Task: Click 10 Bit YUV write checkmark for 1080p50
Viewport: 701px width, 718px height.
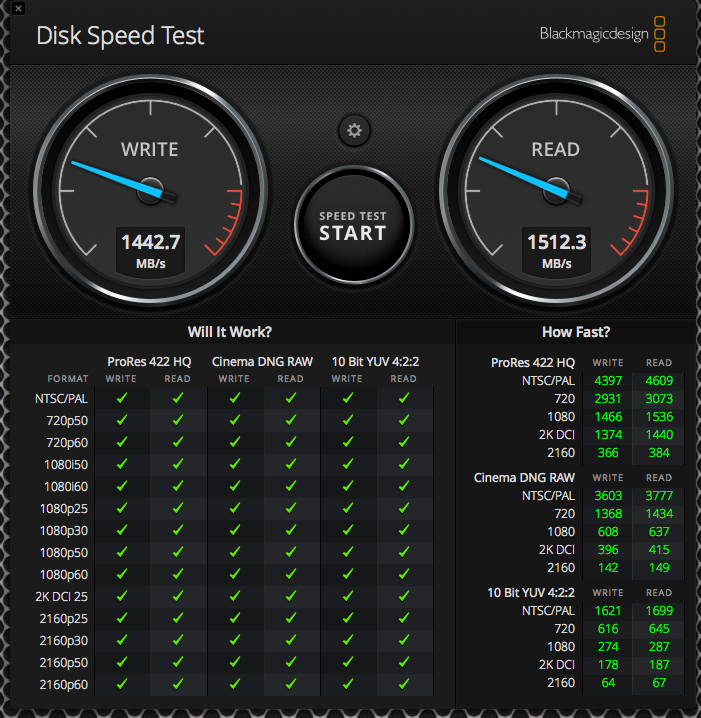Action: click(348, 552)
